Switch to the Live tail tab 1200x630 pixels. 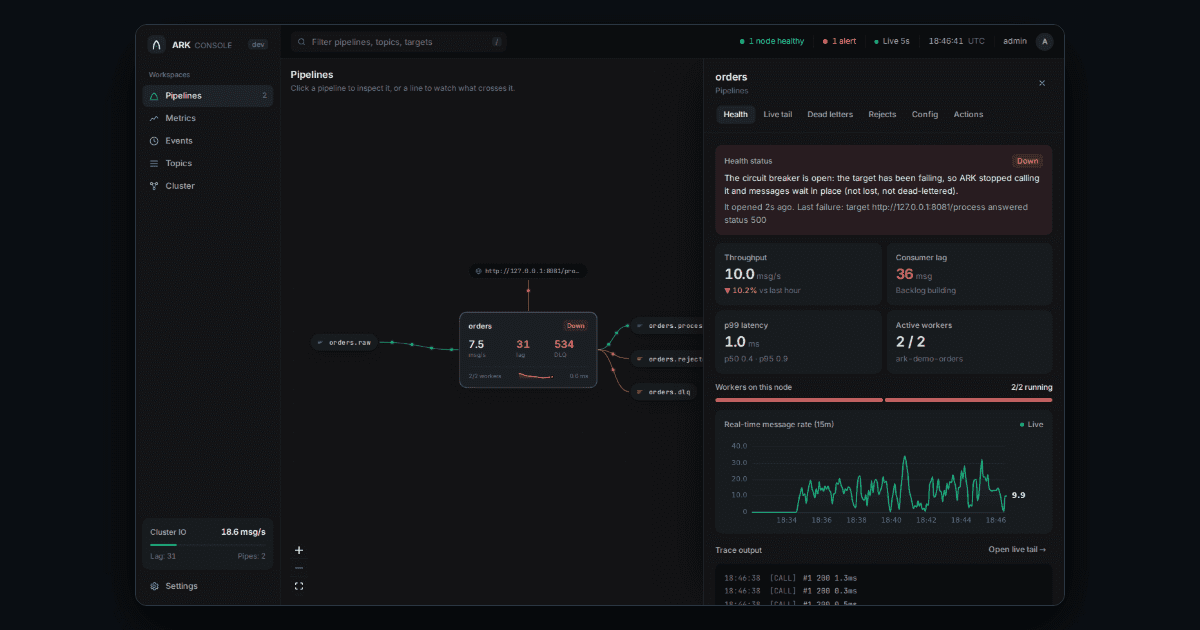(778, 114)
